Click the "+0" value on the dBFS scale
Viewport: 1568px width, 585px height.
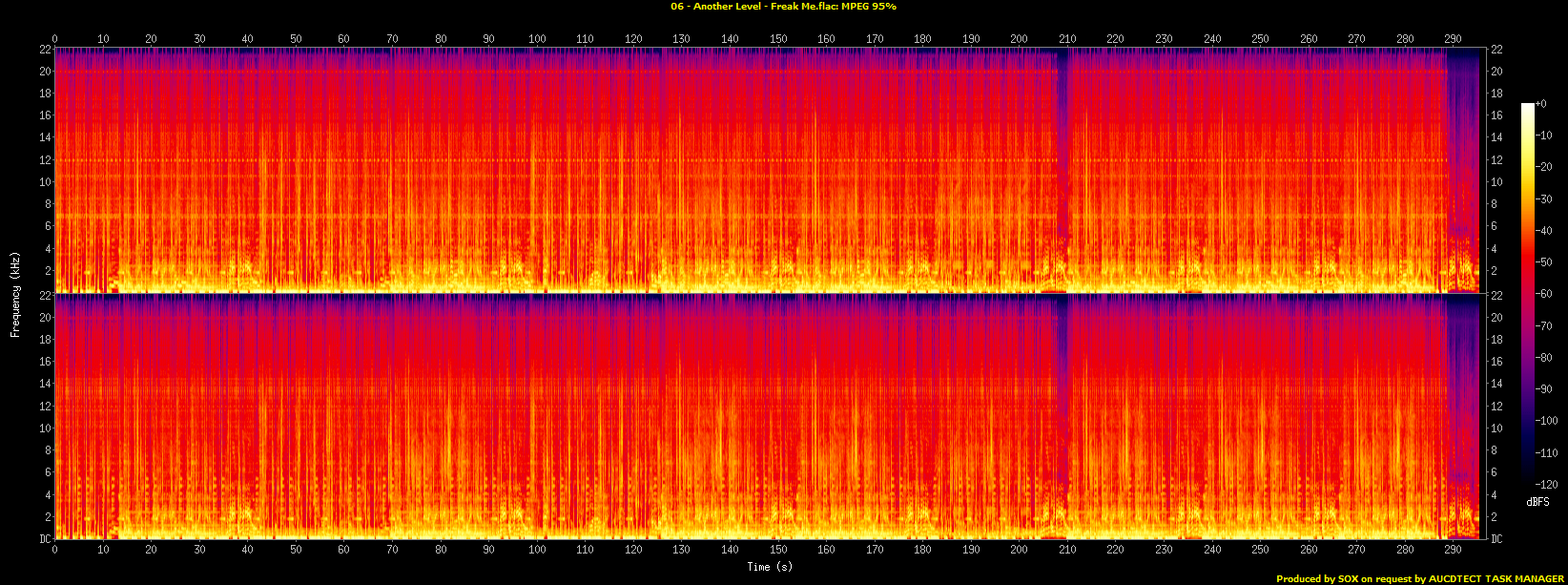click(x=1542, y=105)
